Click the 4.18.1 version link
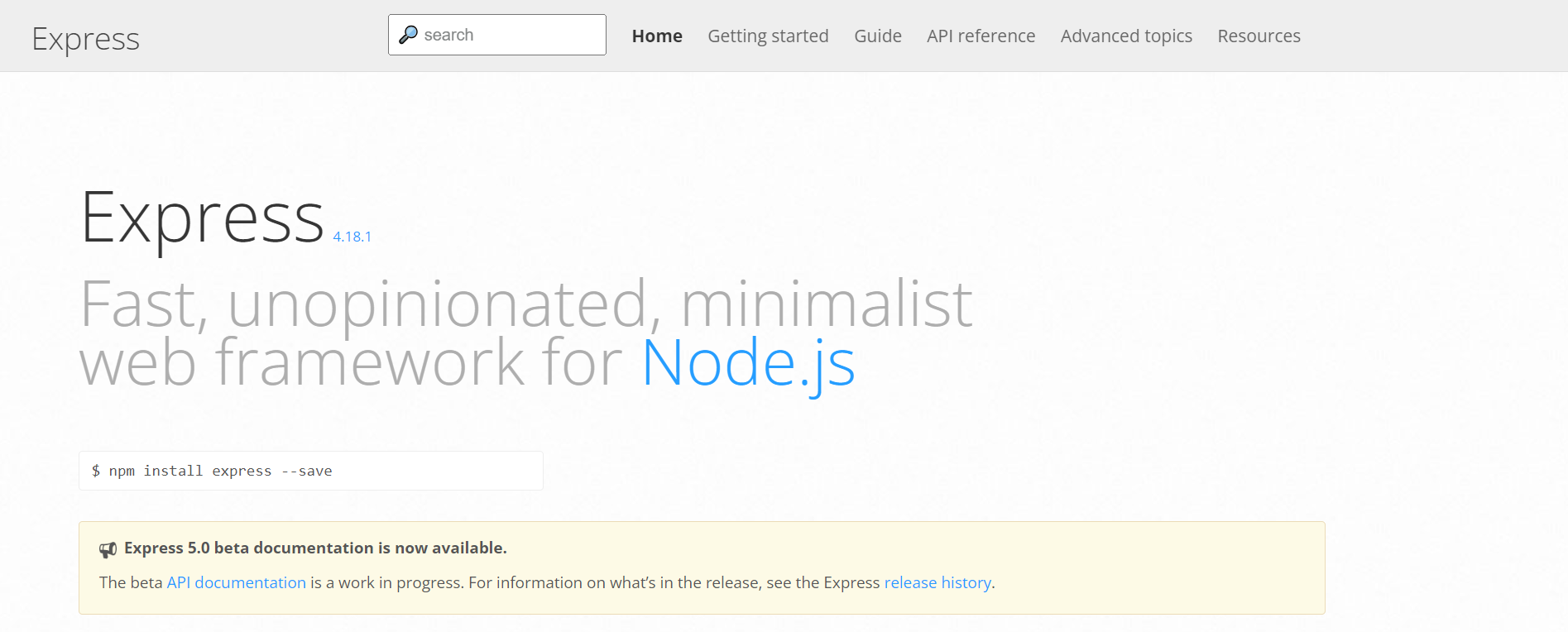 pyautogui.click(x=352, y=237)
